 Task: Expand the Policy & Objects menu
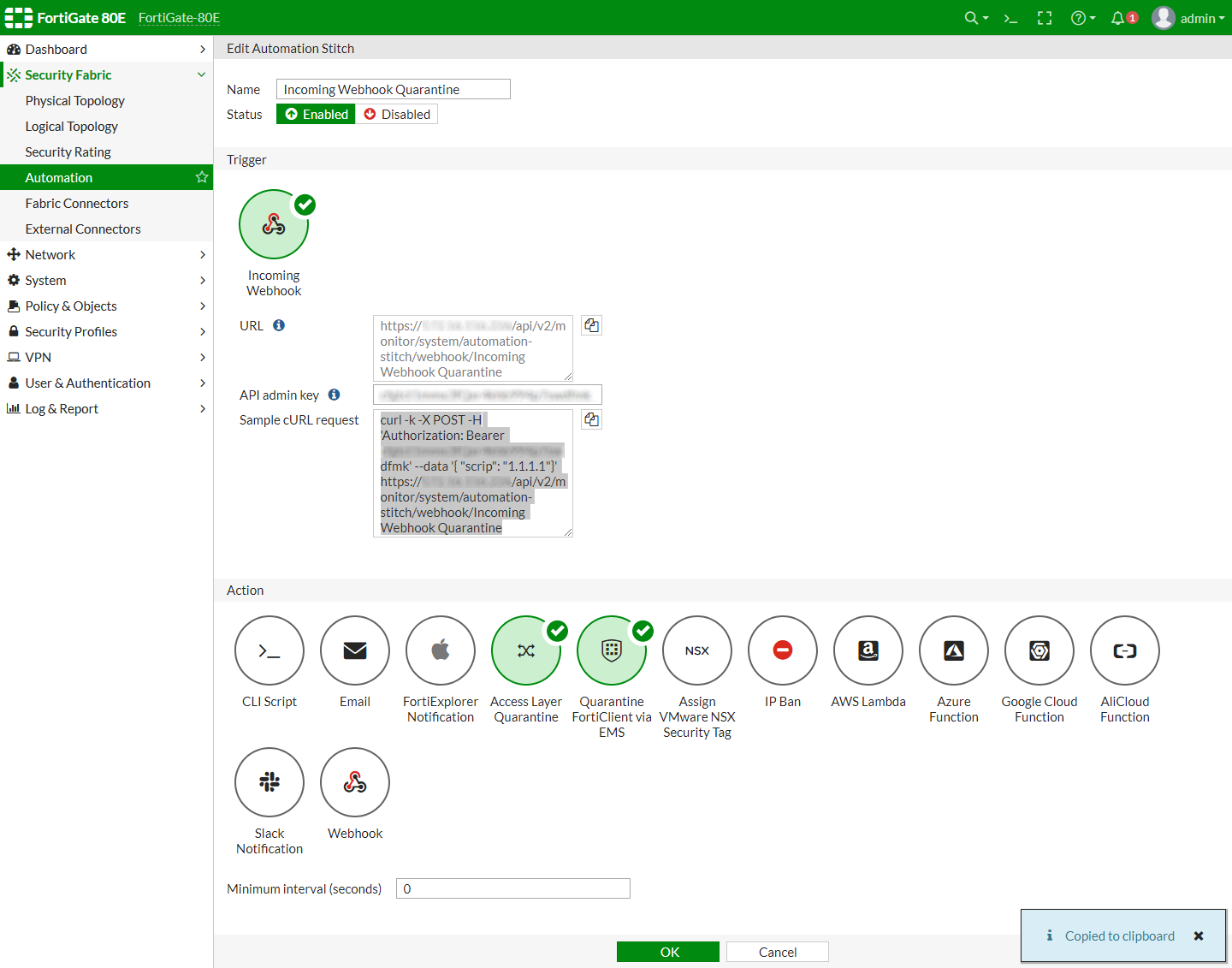(x=106, y=306)
